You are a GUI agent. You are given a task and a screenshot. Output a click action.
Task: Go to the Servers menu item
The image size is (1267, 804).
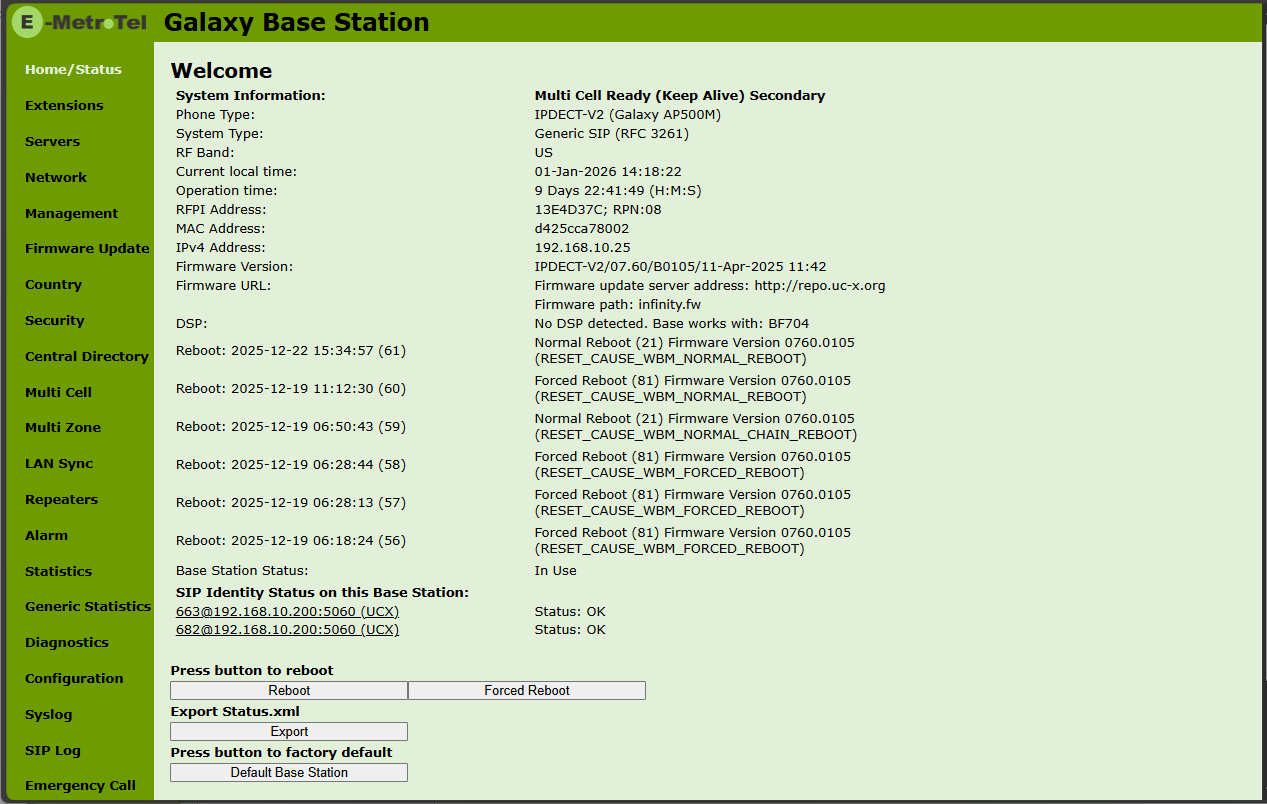(x=52, y=142)
